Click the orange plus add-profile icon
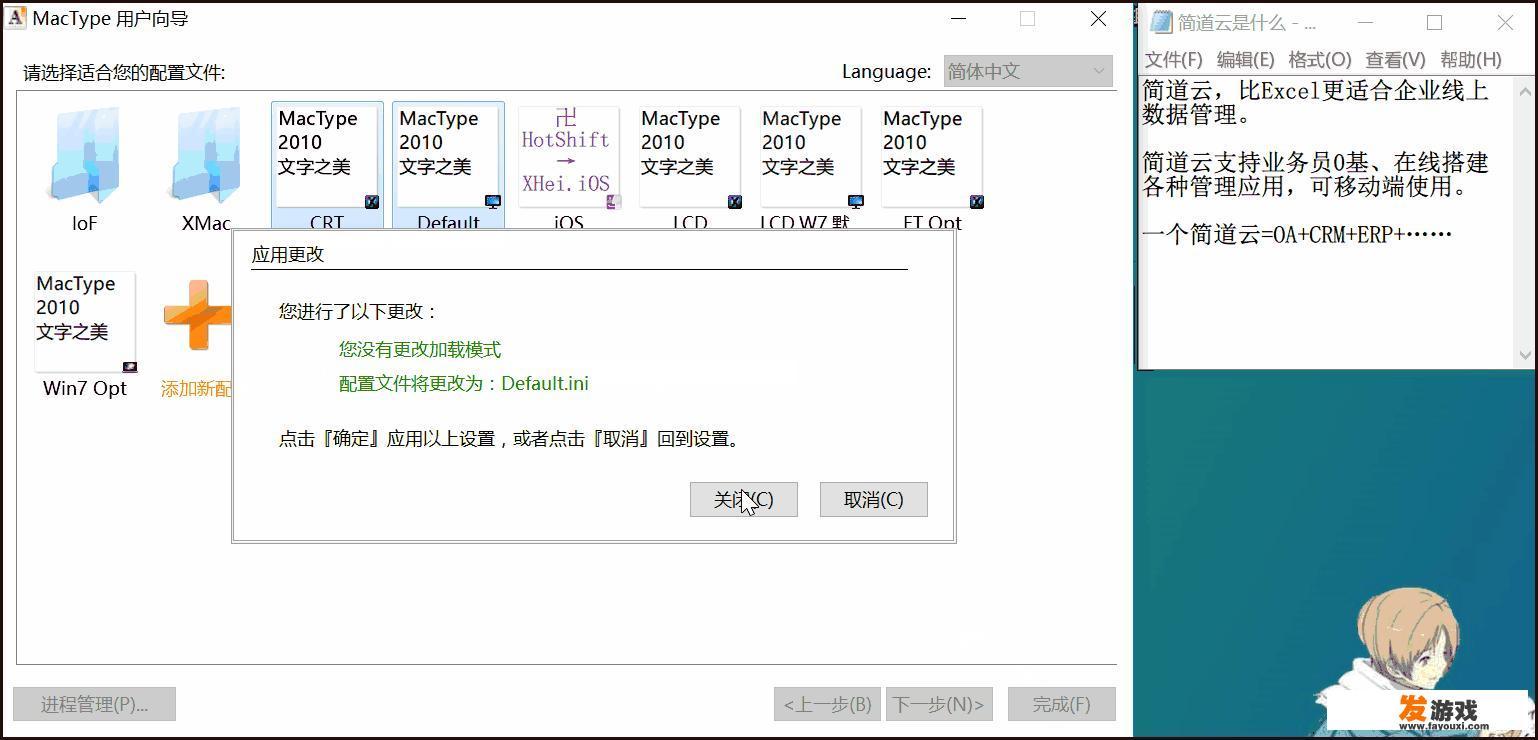The width and height of the screenshot is (1538, 740). pos(198,316)
